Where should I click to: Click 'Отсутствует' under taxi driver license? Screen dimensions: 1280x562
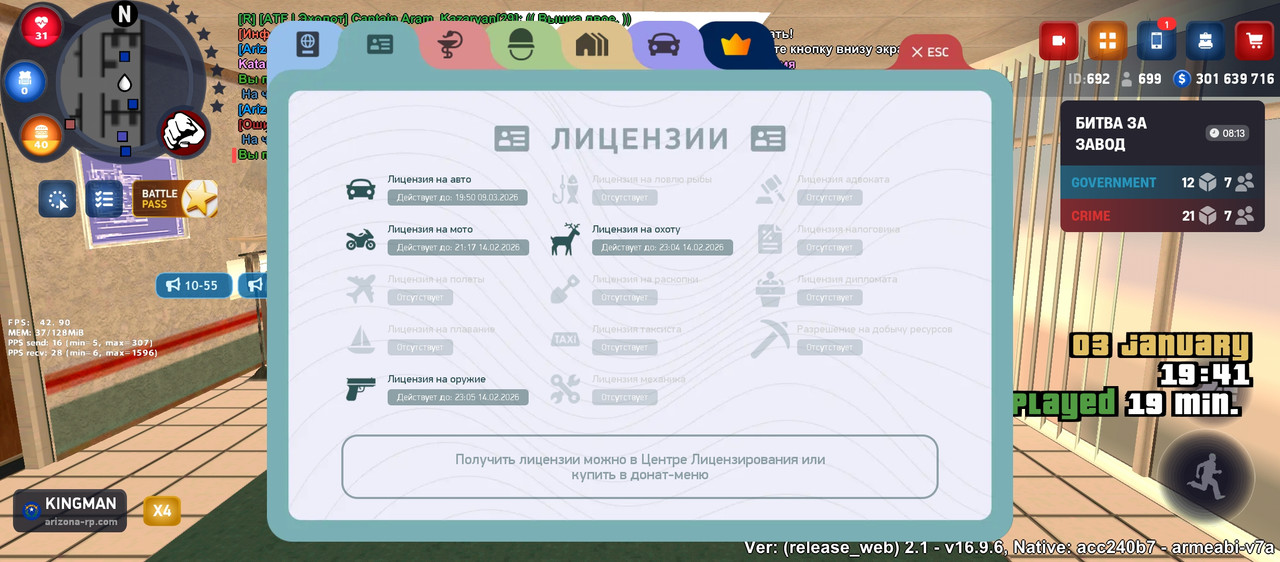tap(625, 347)
